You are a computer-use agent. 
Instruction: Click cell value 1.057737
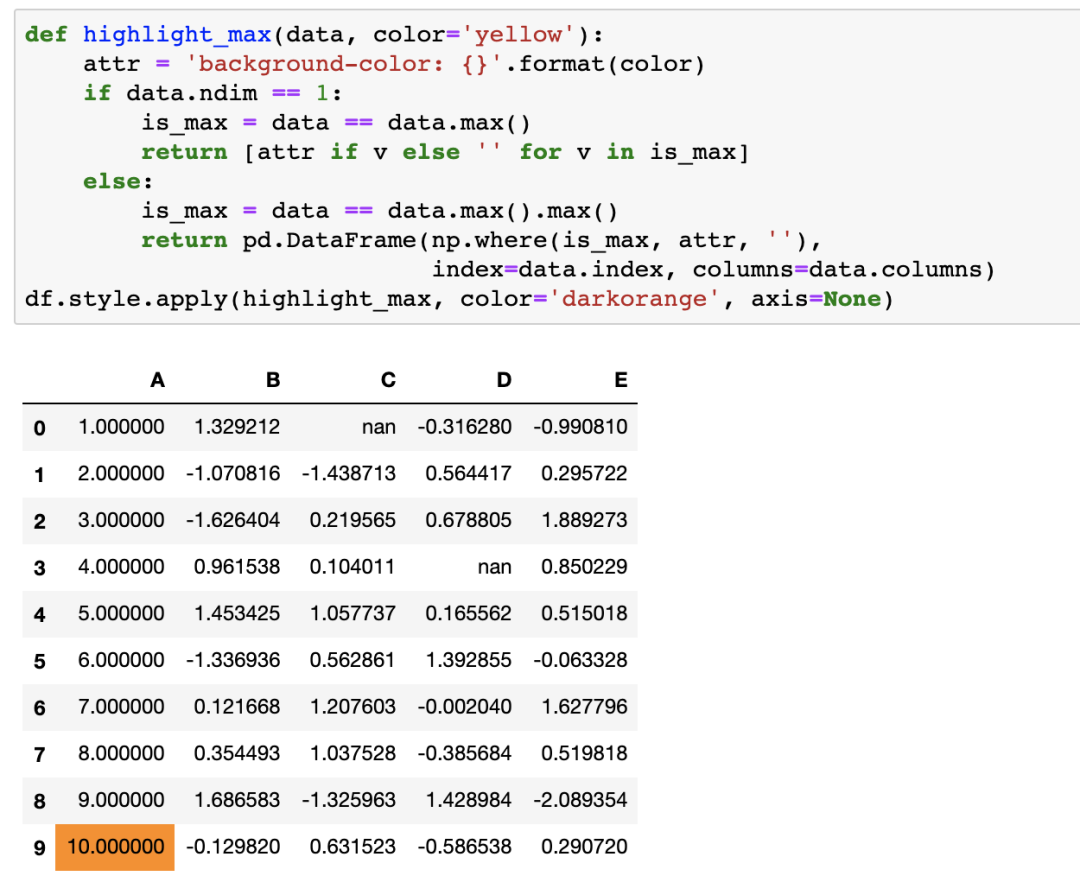click(353, 613)
